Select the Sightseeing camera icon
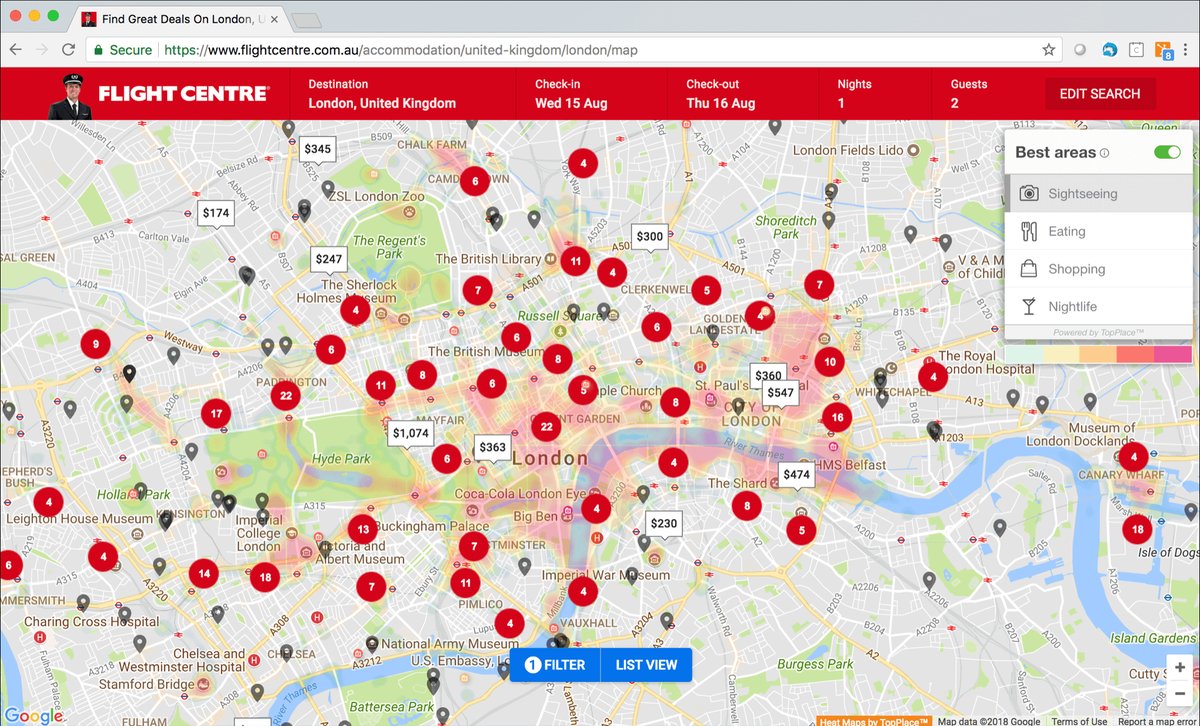Viewport: 1200px width, 726px height. coord(1029,193)
